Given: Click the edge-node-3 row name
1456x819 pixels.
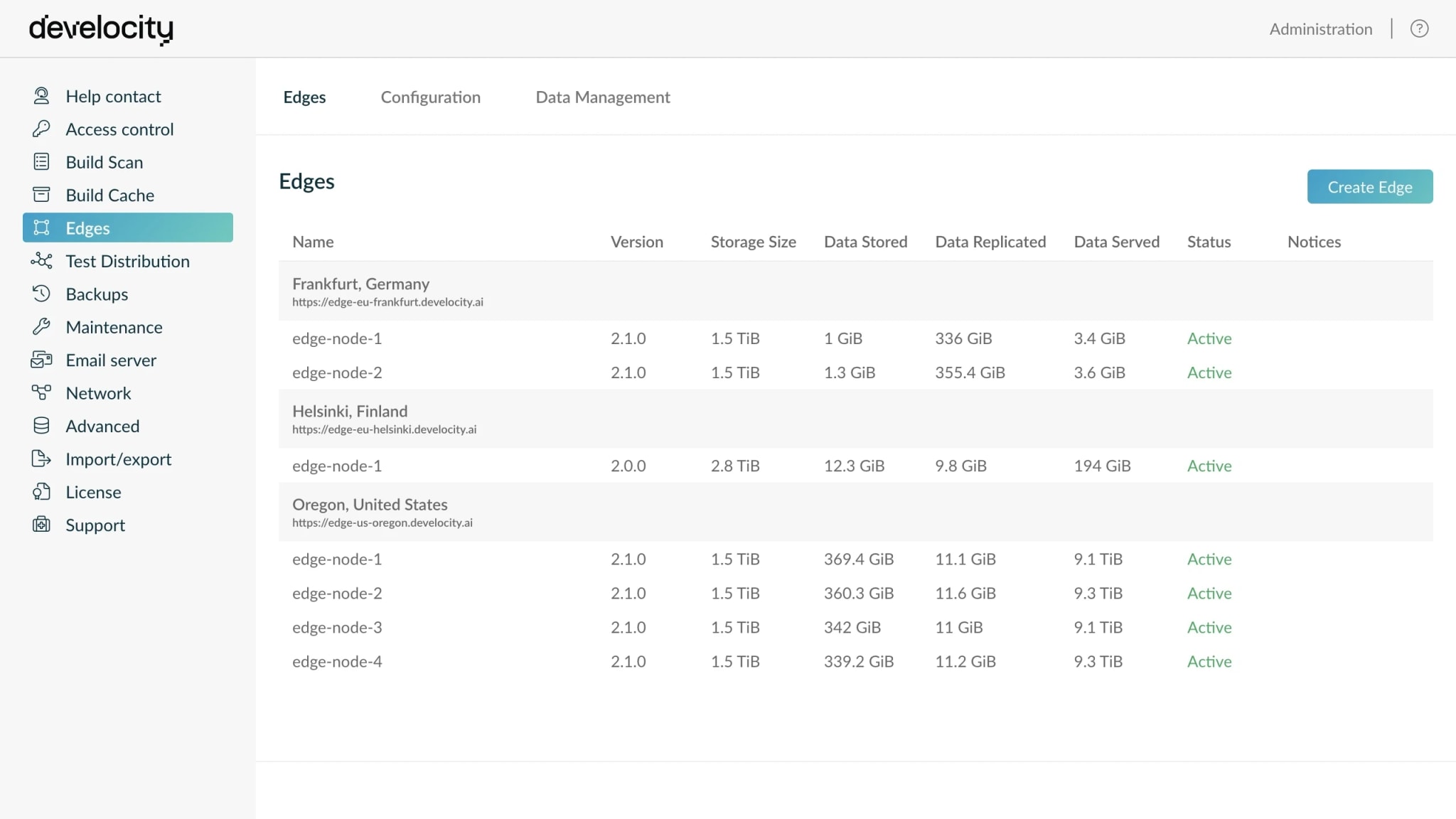Looking at the screenshot, I should (x=337, y=627).
